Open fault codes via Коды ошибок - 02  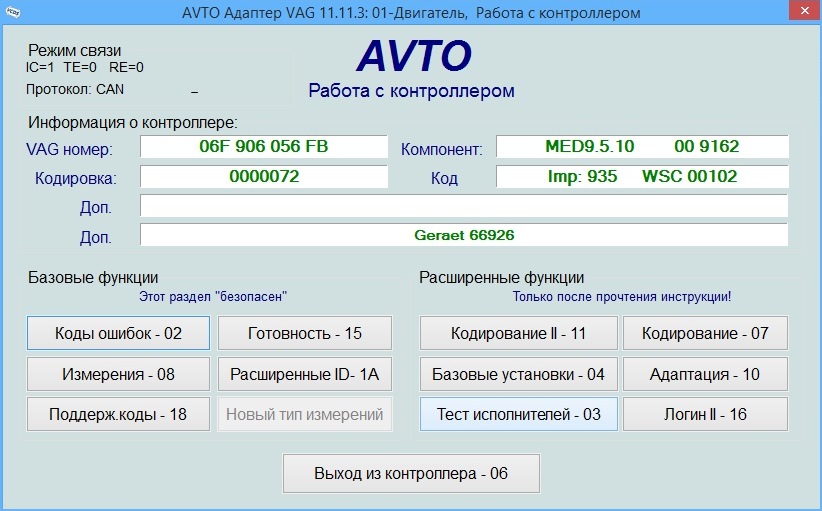118,333
